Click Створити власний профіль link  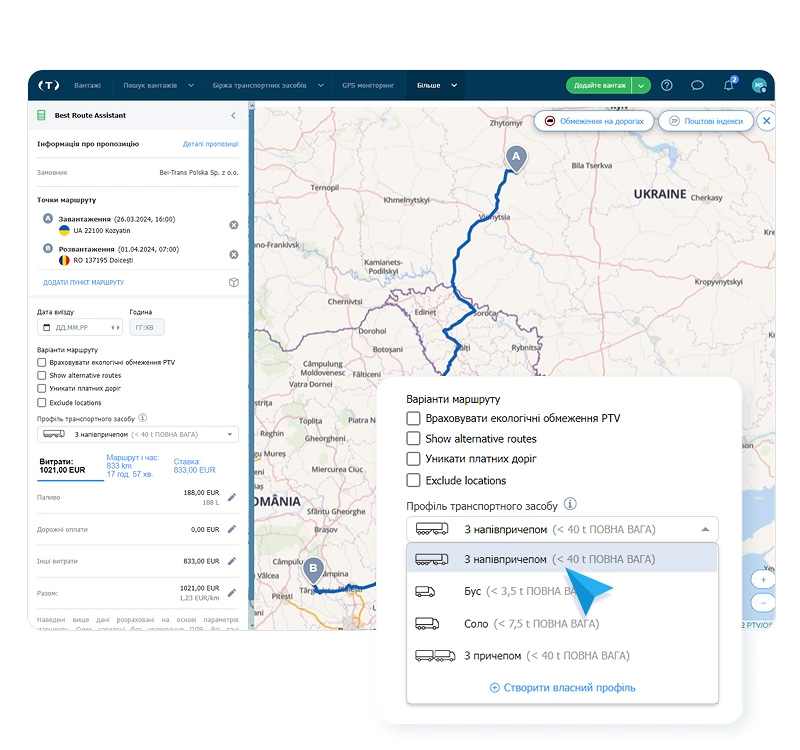562,687
